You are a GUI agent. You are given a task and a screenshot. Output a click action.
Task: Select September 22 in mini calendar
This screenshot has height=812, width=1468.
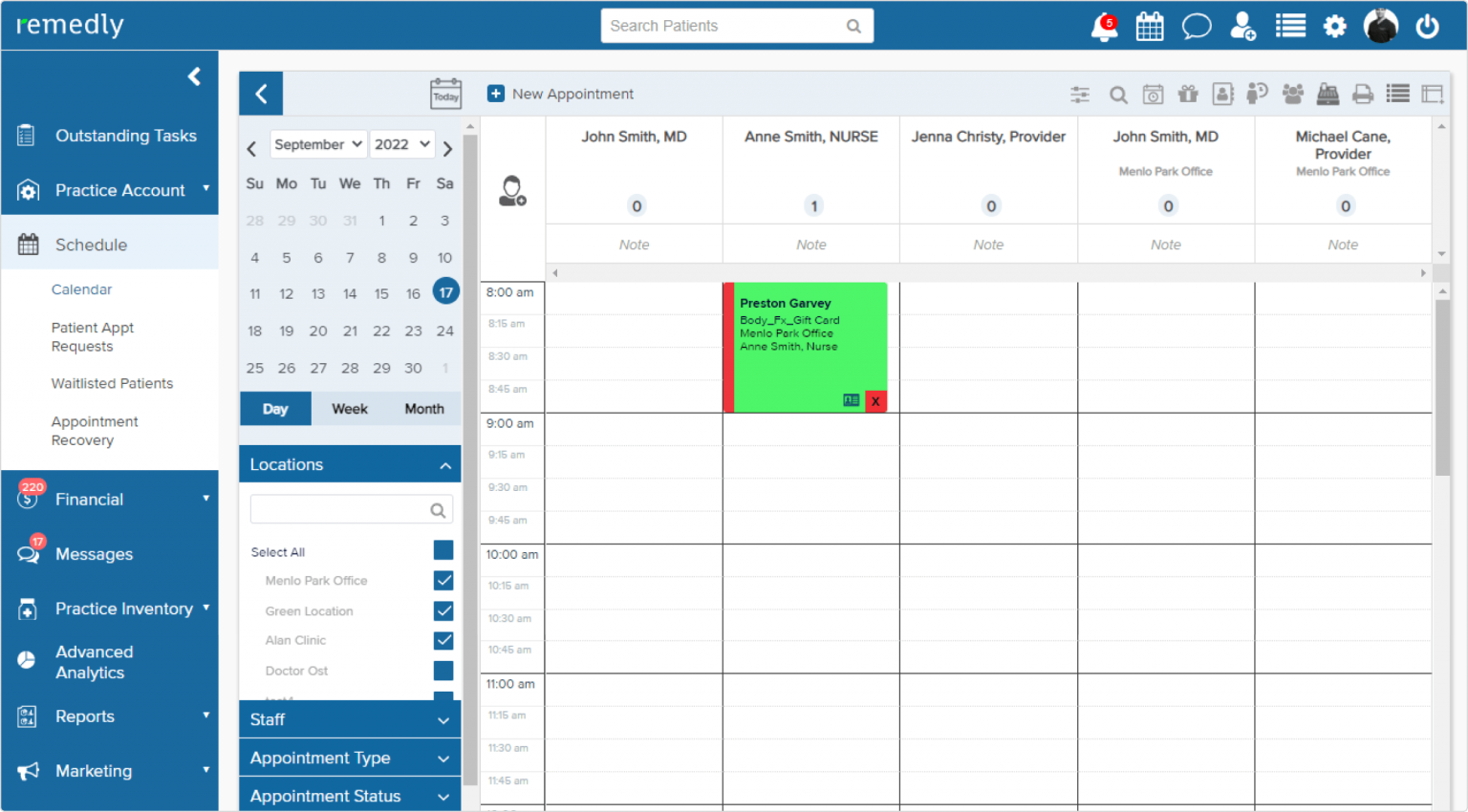click(381, 331)
